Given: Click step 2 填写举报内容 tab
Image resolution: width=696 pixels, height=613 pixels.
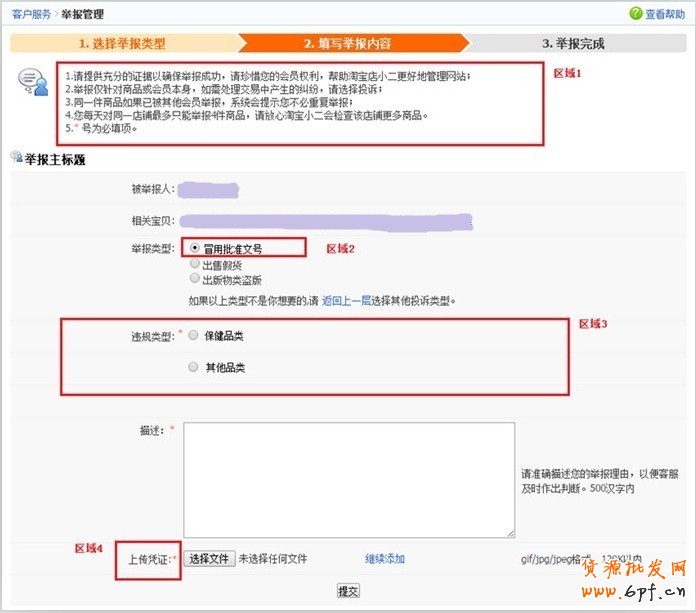Looking at the screenshot, I should [350, 44].
